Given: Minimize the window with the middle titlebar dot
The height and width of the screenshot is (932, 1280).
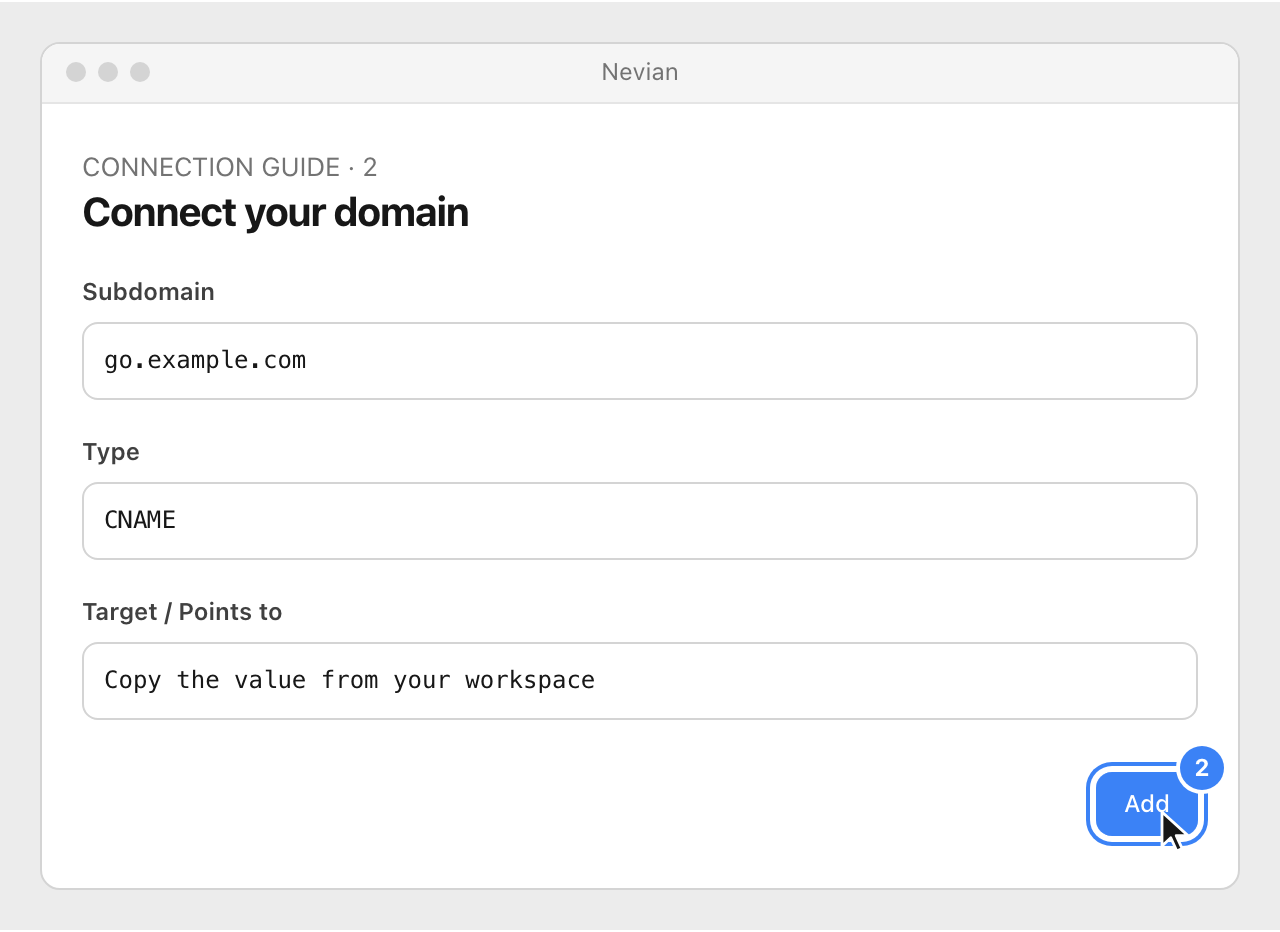Looking at the screenshot, I should click(108, 72).
